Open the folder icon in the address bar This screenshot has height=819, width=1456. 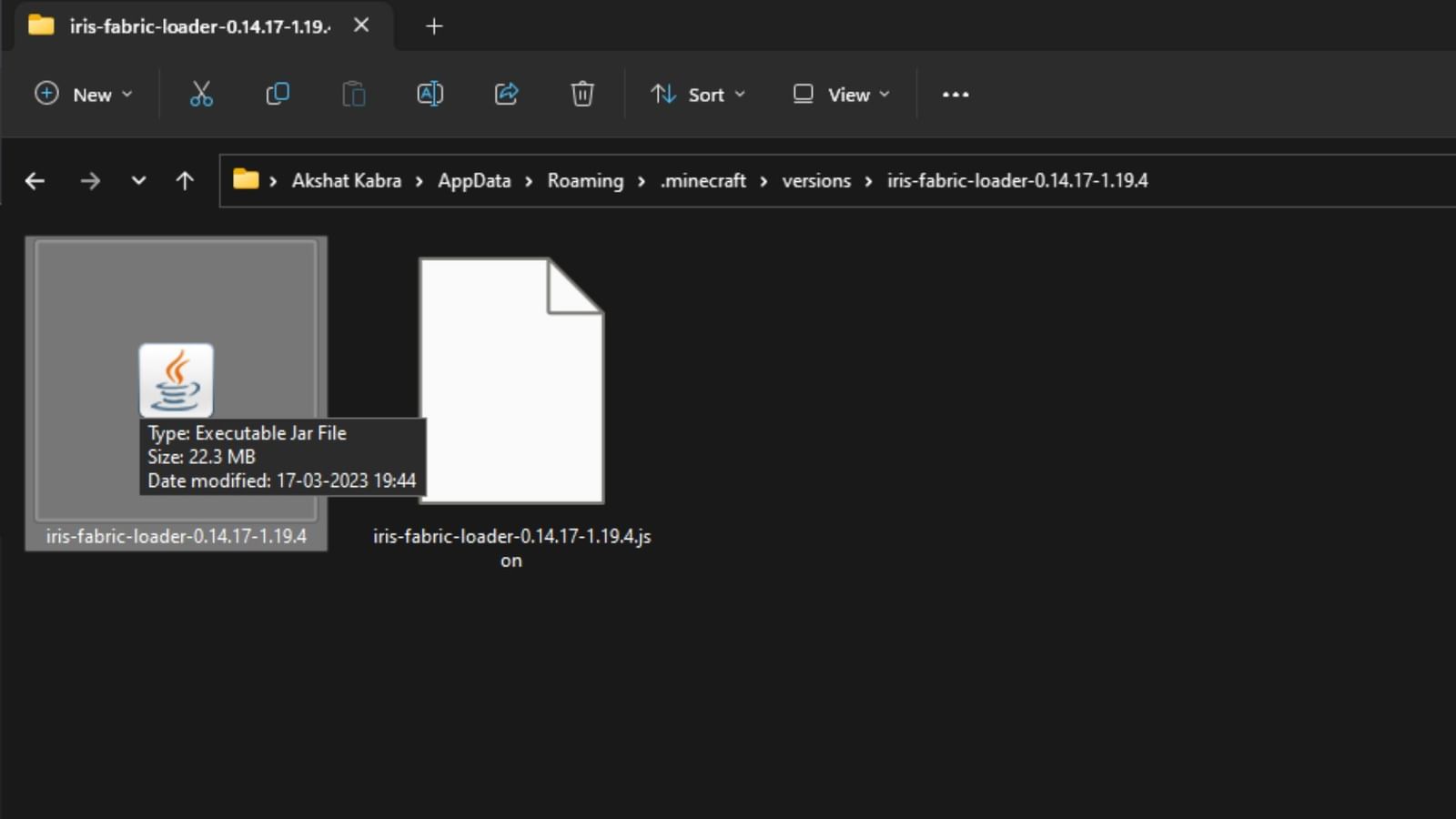pos(244,180)
